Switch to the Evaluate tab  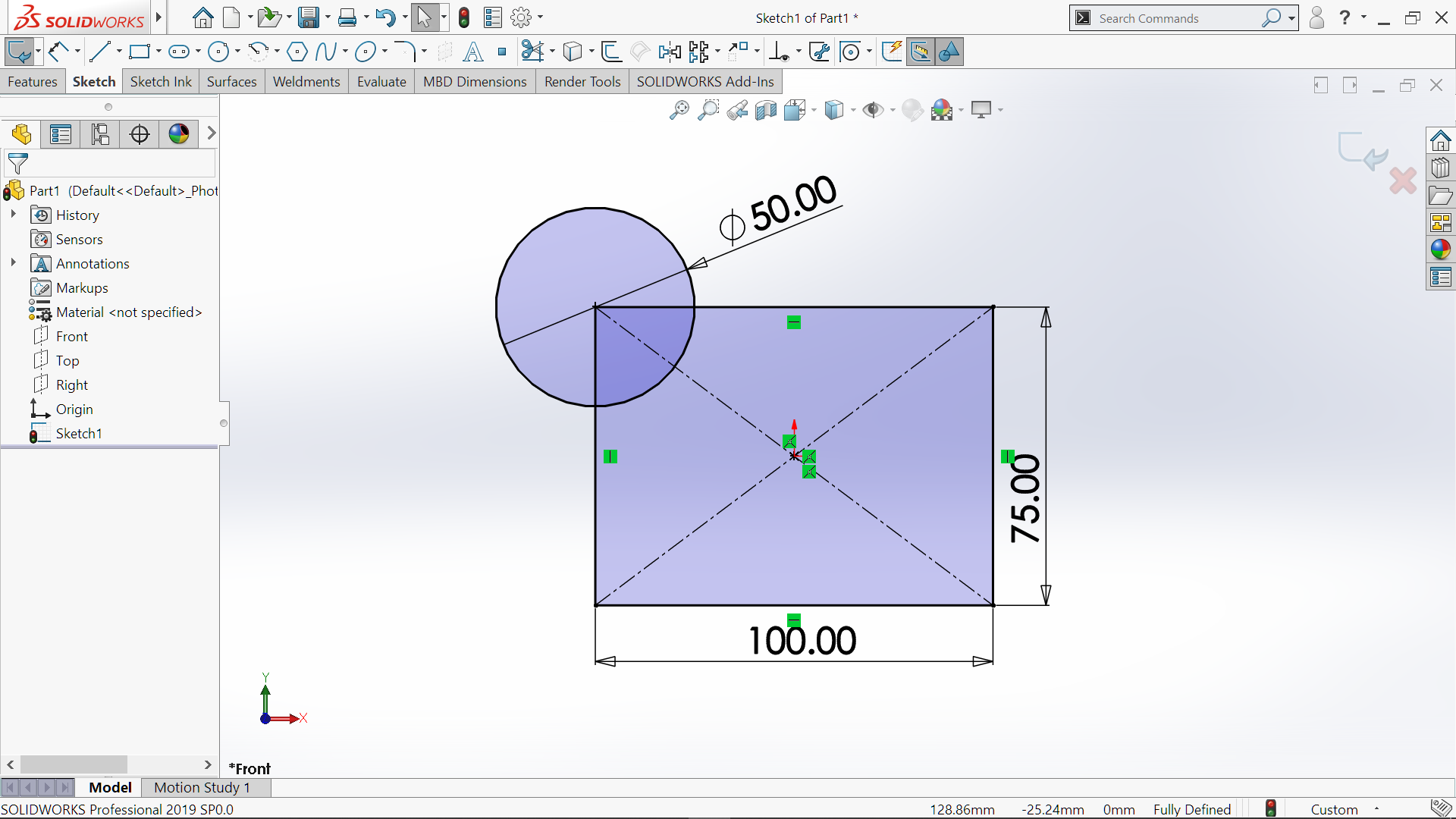381,82
